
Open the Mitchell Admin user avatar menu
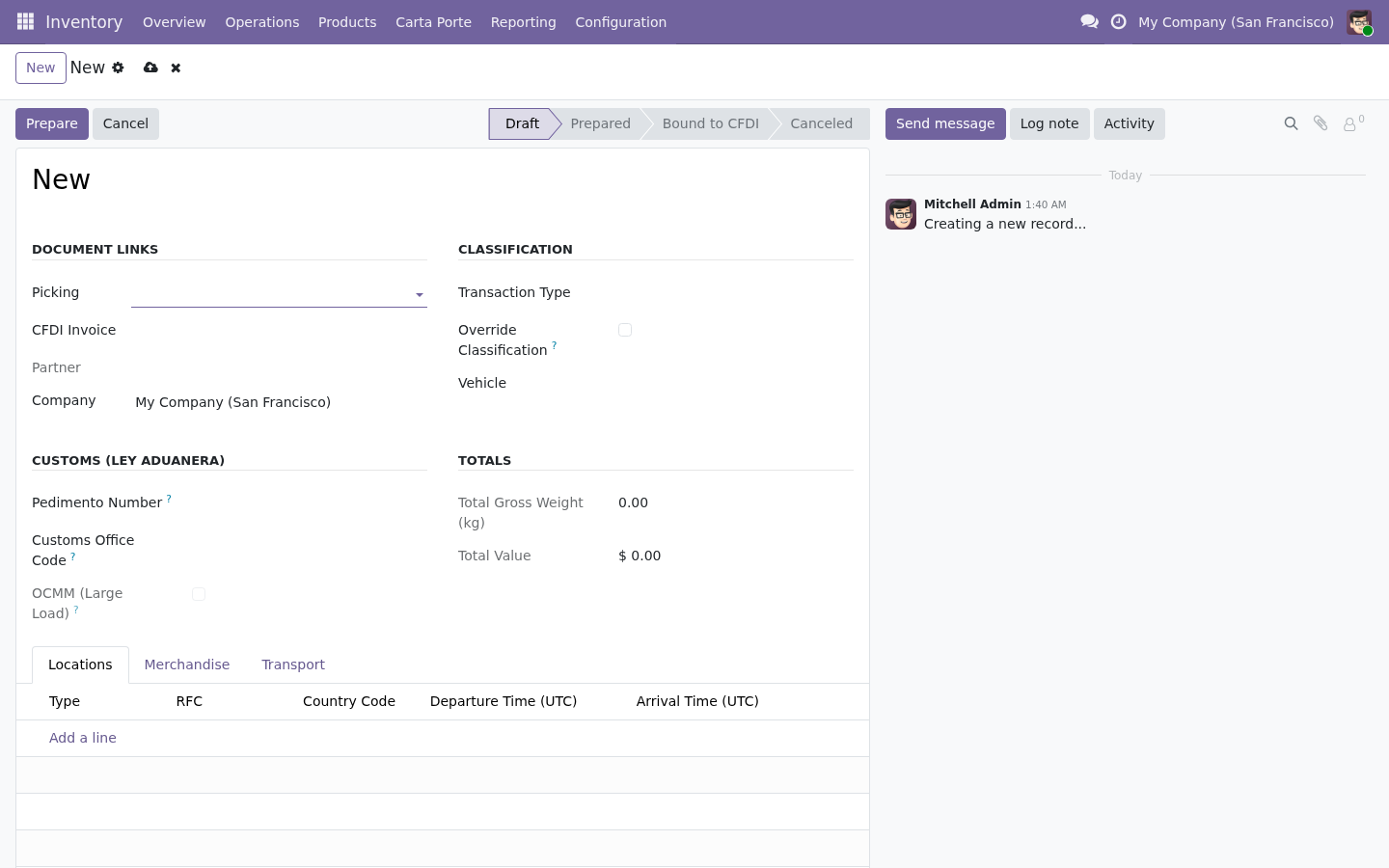click(1359, 21)
